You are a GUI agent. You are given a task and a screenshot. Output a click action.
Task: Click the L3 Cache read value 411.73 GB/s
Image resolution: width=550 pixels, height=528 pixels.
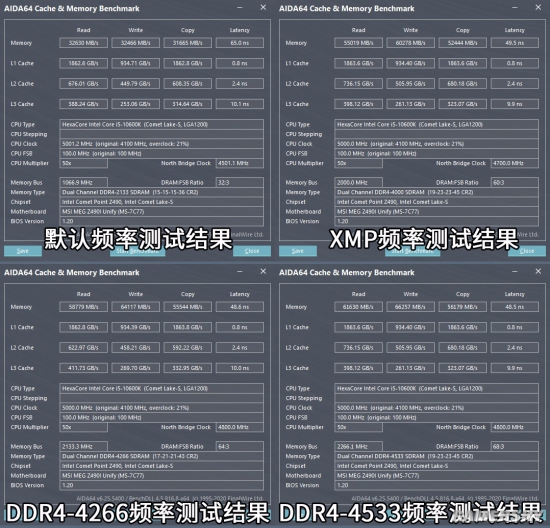[x=83, y=368]
